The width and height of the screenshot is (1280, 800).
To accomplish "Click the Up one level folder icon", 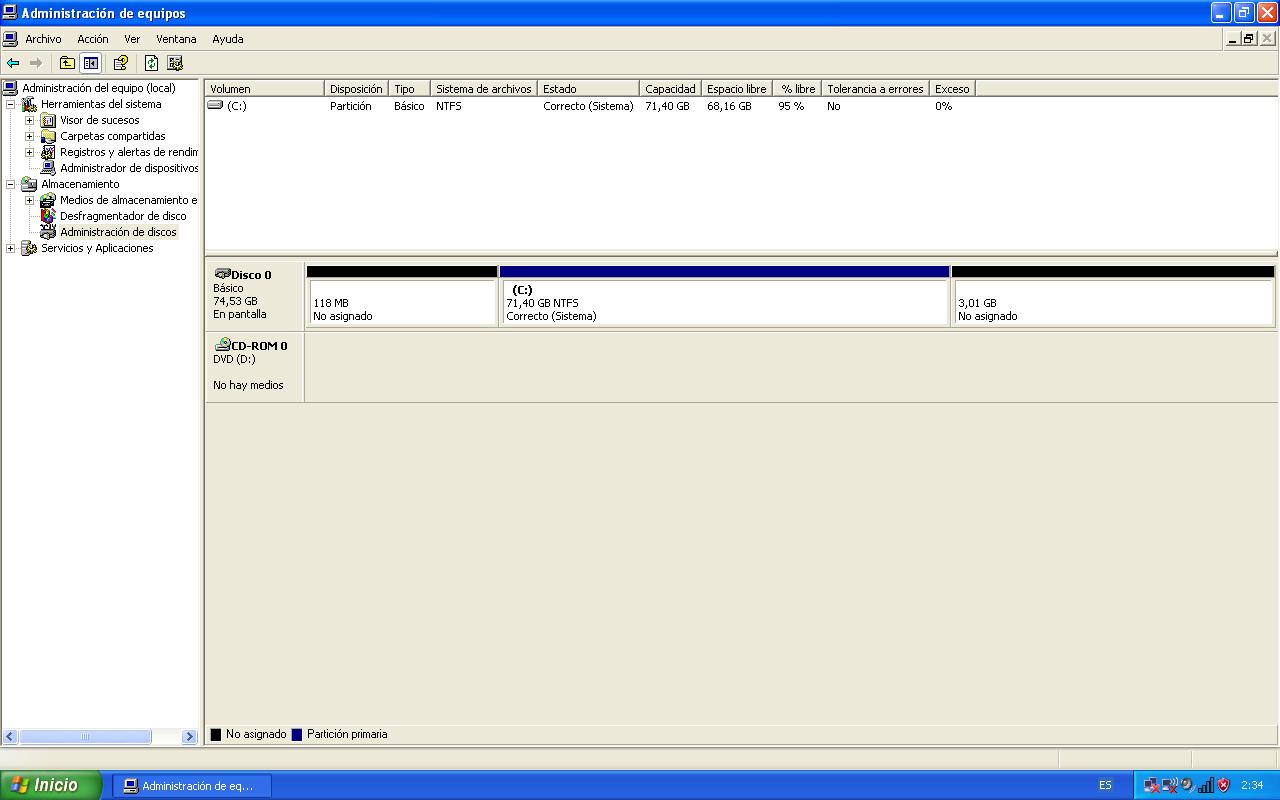I will coord(67,63).
